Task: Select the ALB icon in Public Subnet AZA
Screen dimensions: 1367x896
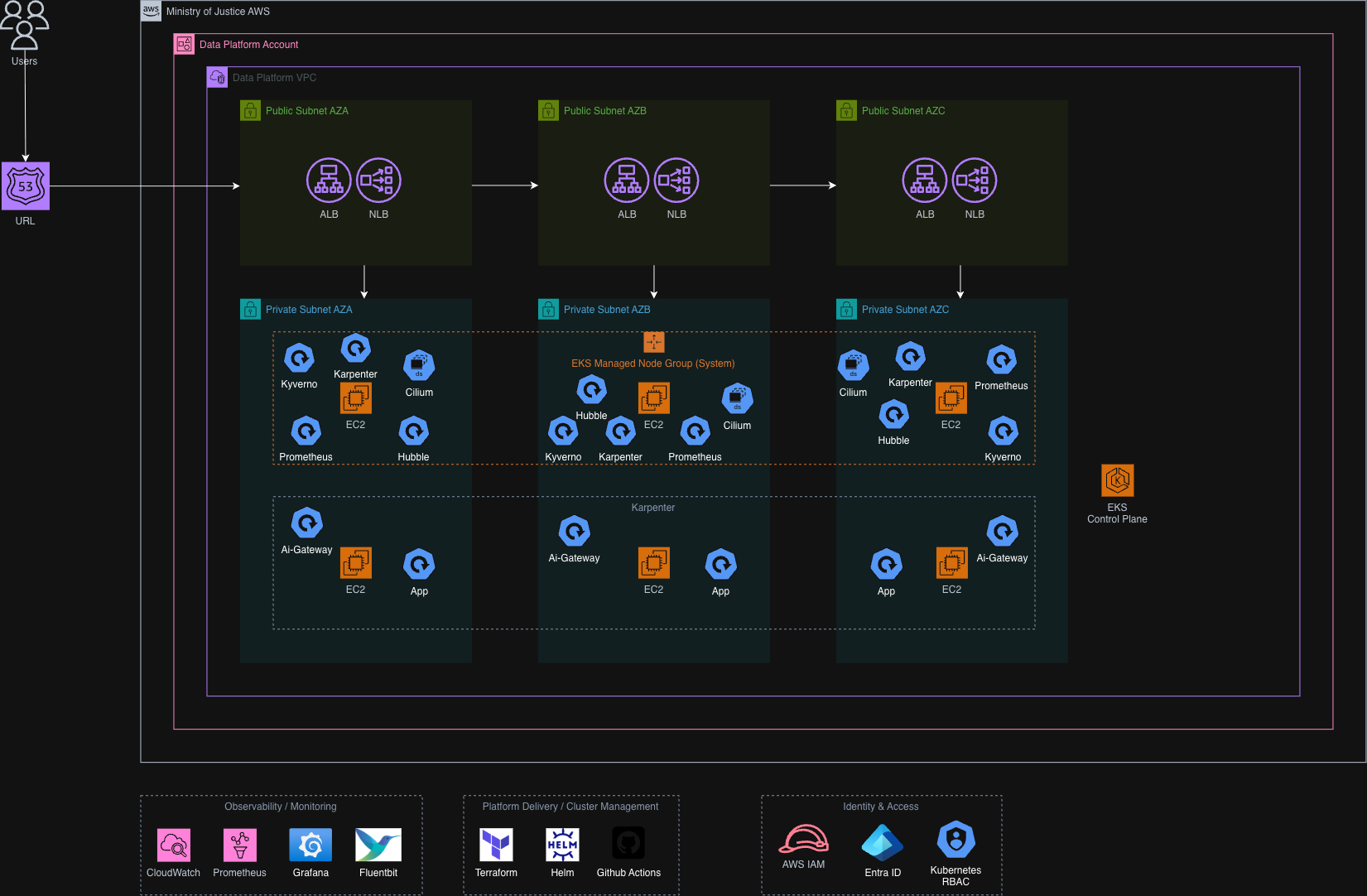Action: [x=329, y=181]
